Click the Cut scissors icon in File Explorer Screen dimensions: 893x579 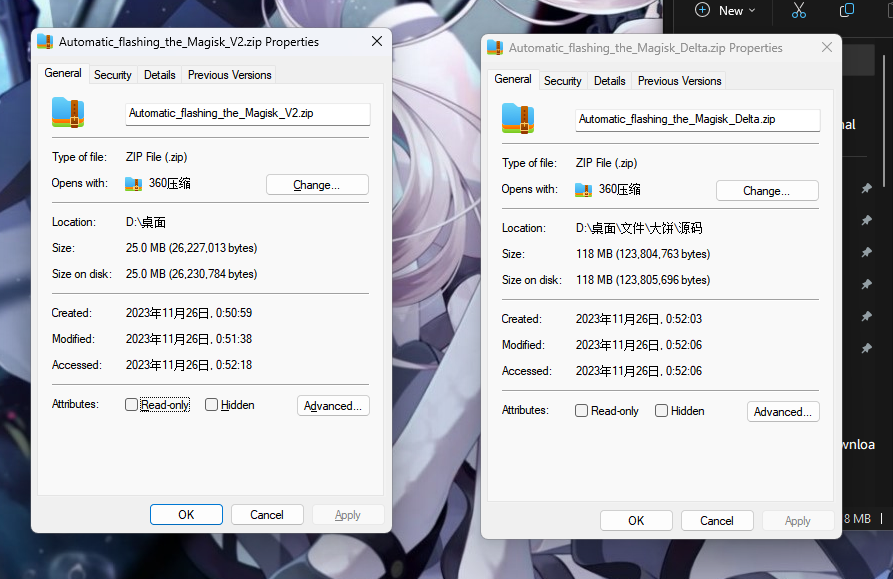click(798, 10)
